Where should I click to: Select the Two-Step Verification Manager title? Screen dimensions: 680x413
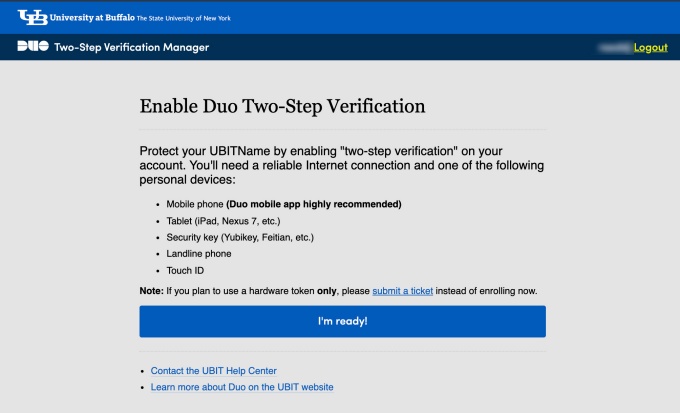click(131, 47)
